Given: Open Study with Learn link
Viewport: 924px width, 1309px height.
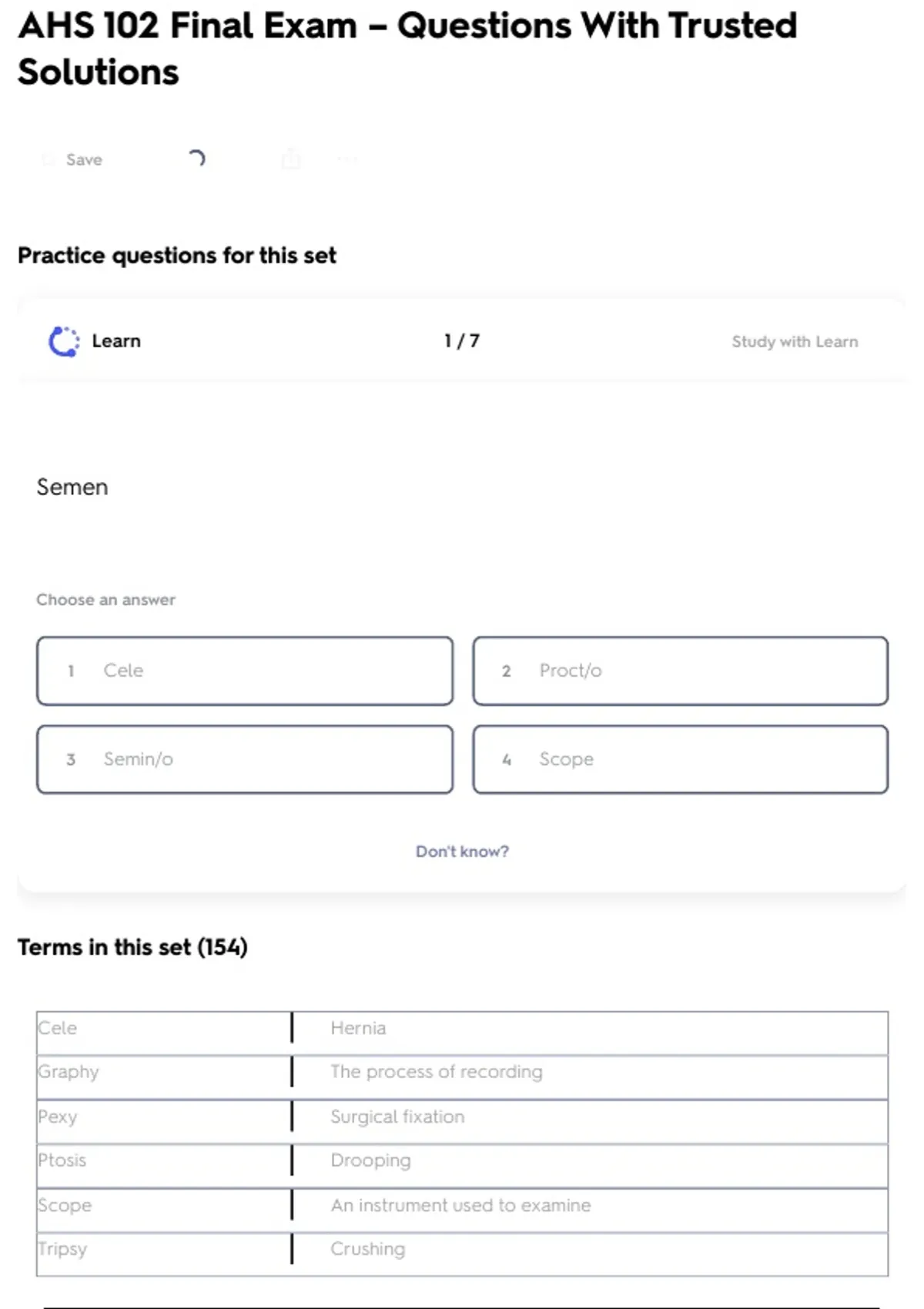Looking at the screenshot, I should pos(794,342).
